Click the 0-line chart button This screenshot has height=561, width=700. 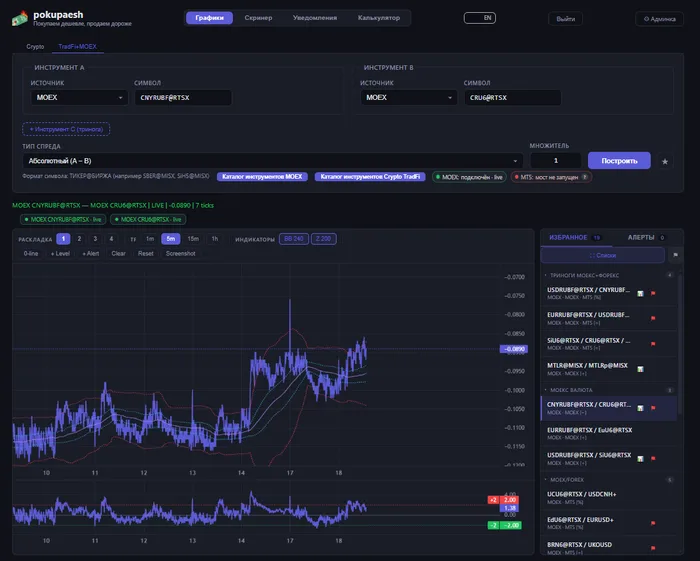click(x=31, y=253)
